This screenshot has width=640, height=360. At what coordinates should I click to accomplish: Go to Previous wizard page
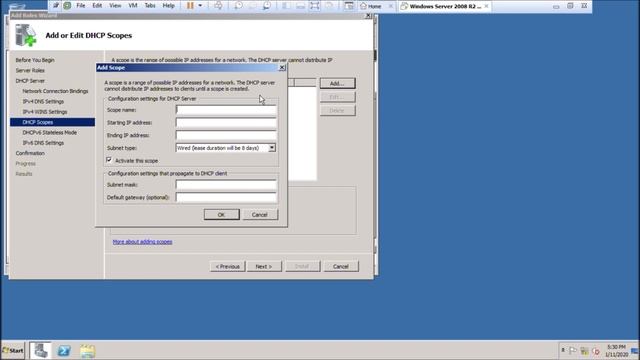click(228, 267)
